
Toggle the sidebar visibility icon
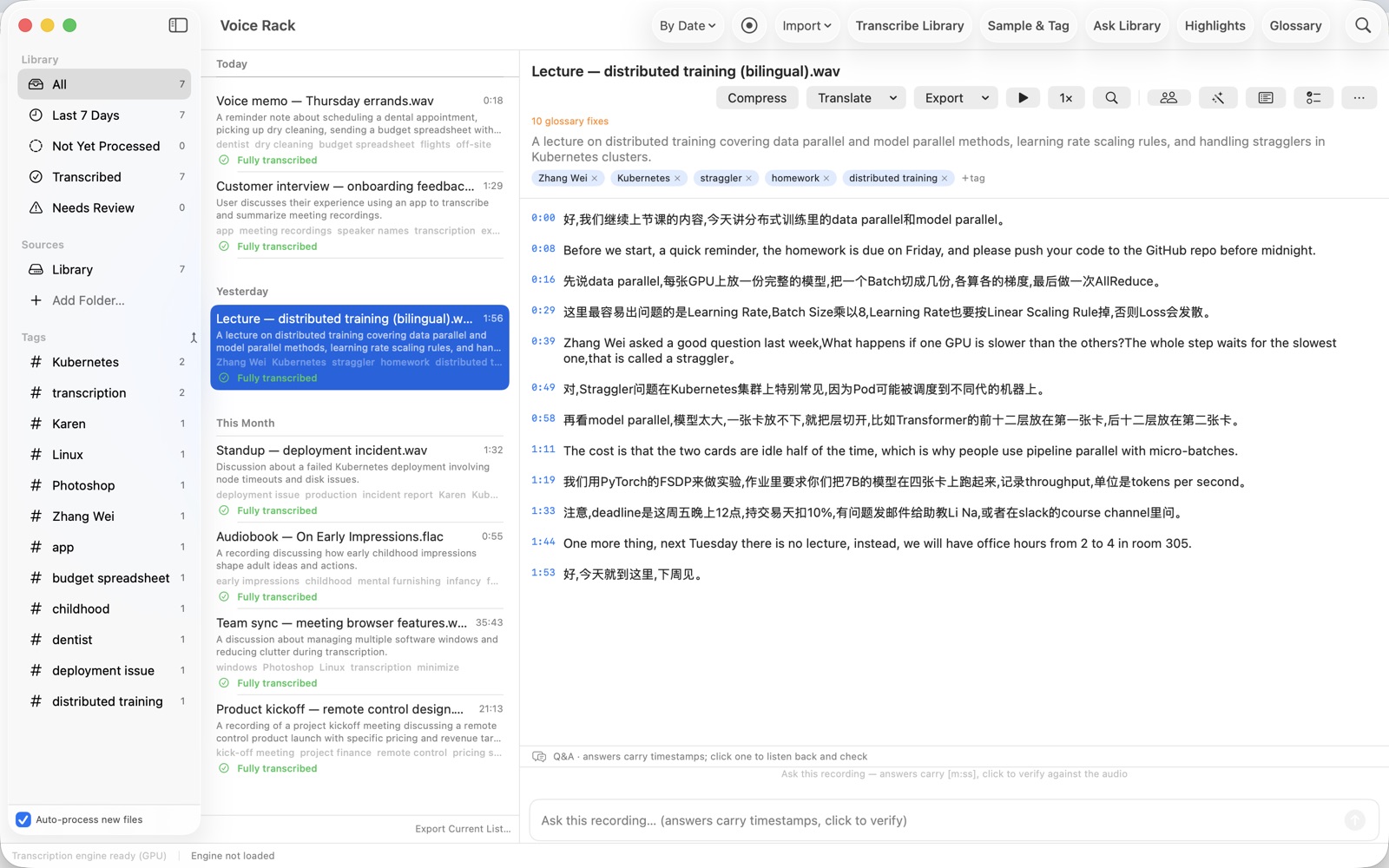178,25
